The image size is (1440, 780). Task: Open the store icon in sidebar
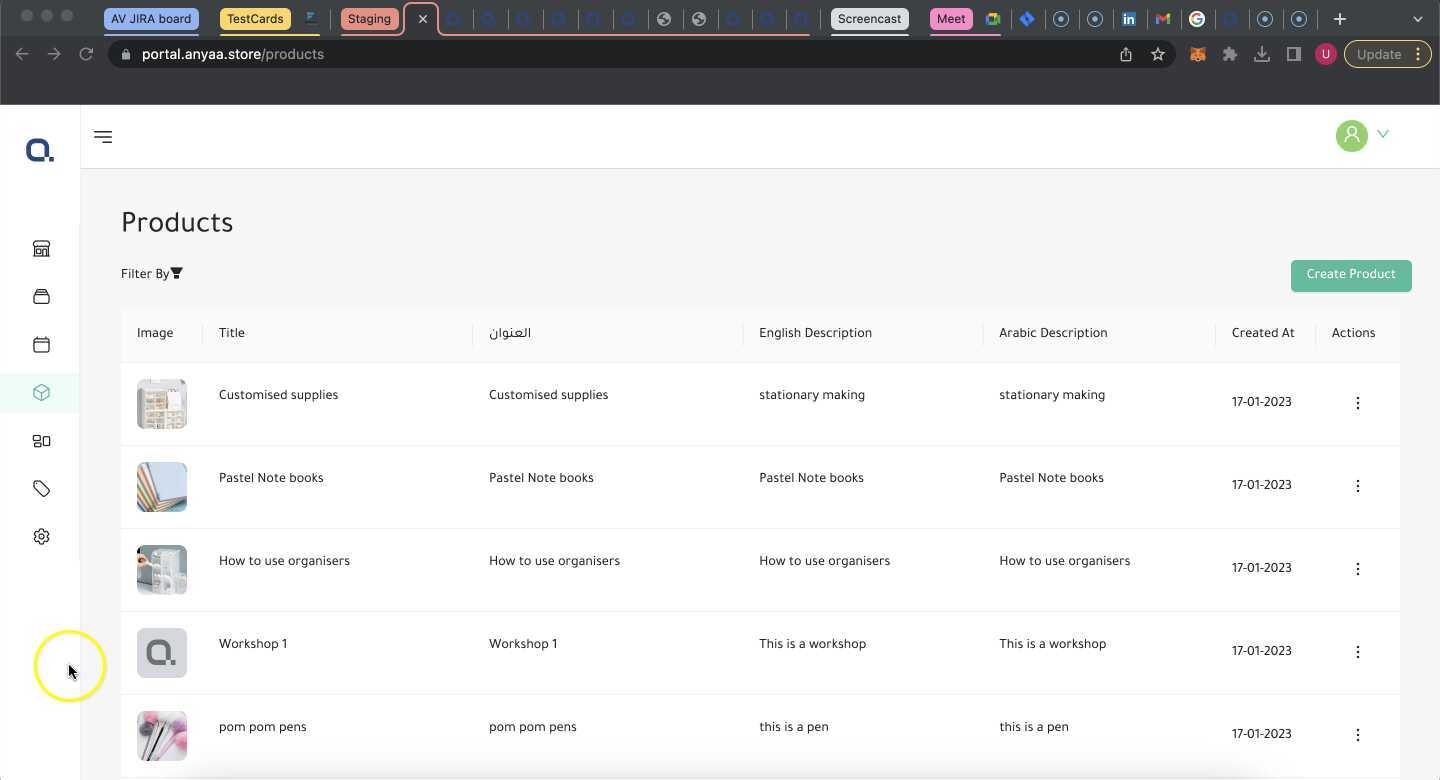pos(41,249)
